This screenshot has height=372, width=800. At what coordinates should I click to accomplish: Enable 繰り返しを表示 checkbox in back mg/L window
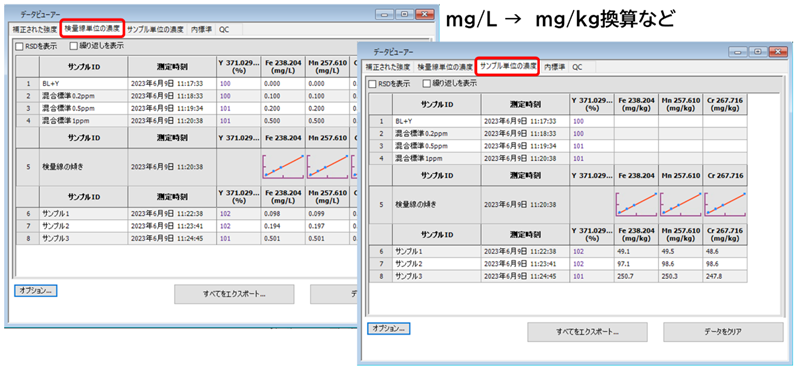tap(73, 46)
